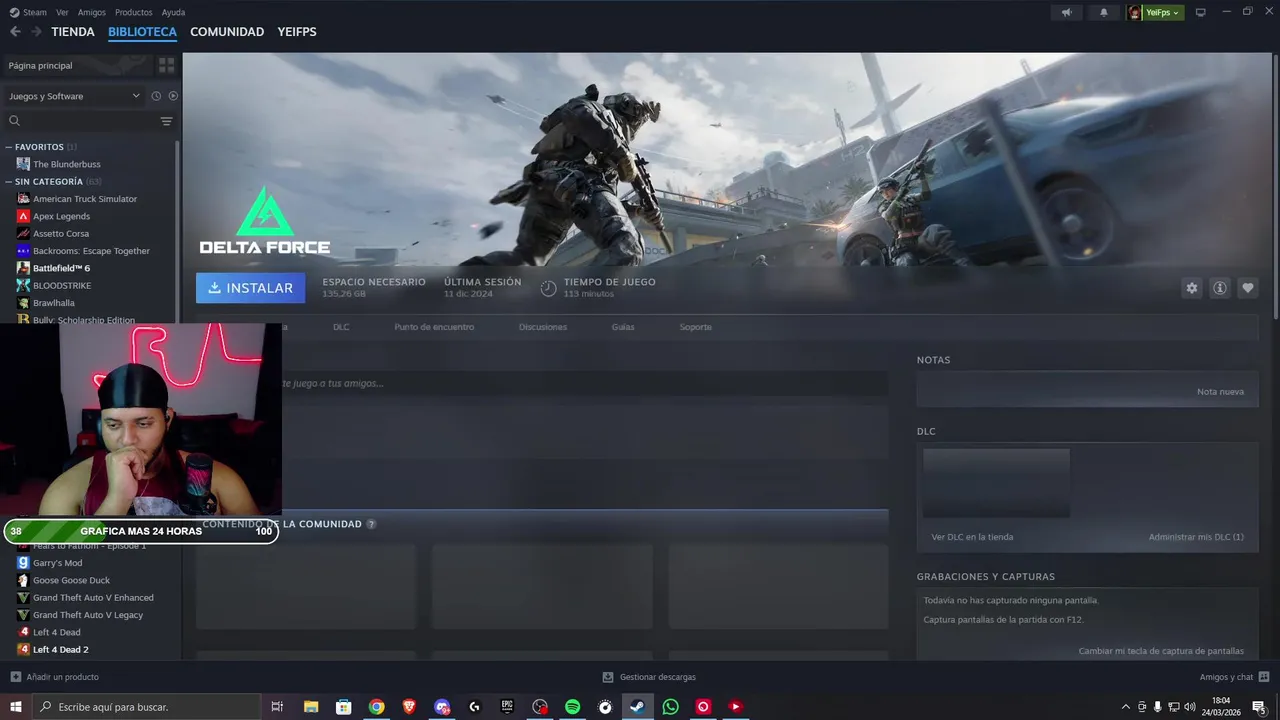Add Delta Force to favorites heart

(x=1247, y=288)
